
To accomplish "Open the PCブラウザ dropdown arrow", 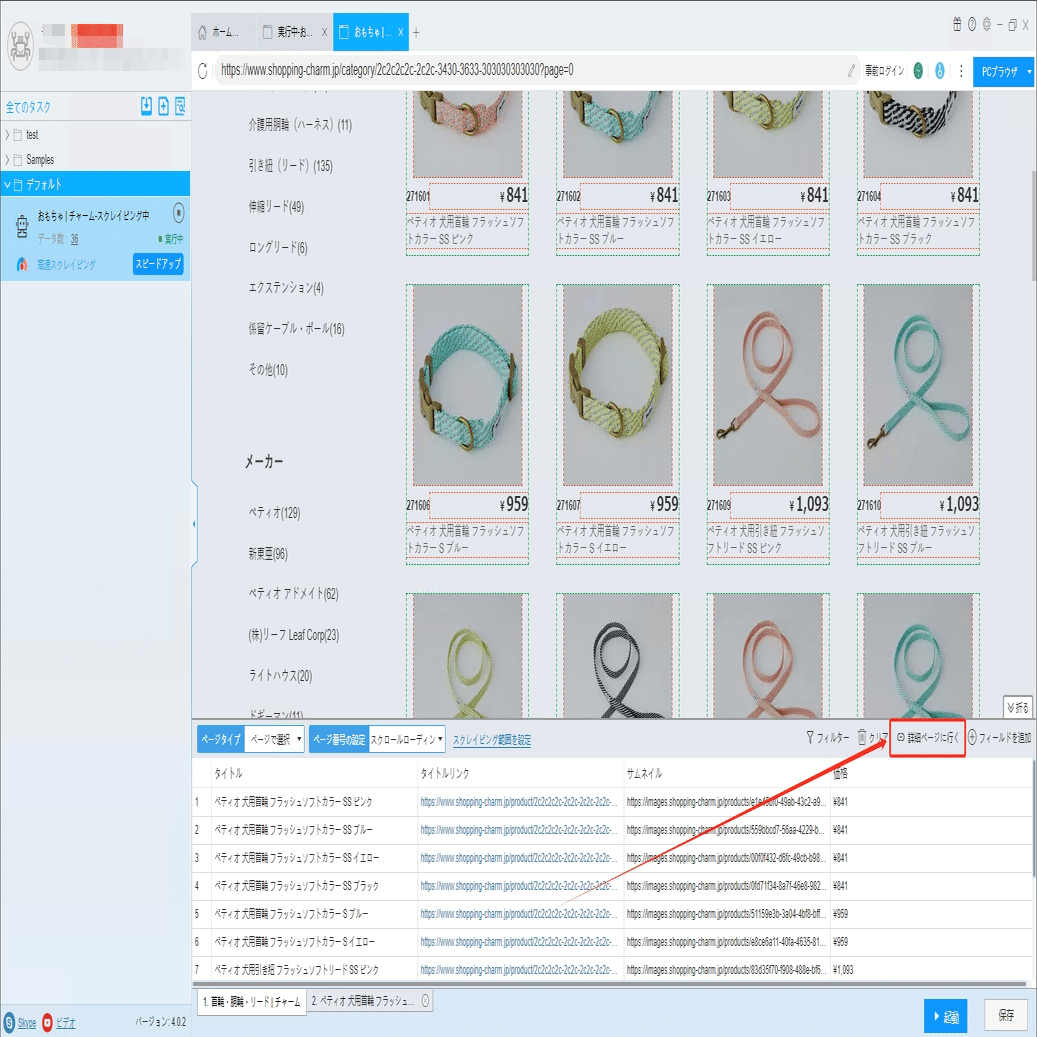I will pyautogui.click(x=1029, y=71).
